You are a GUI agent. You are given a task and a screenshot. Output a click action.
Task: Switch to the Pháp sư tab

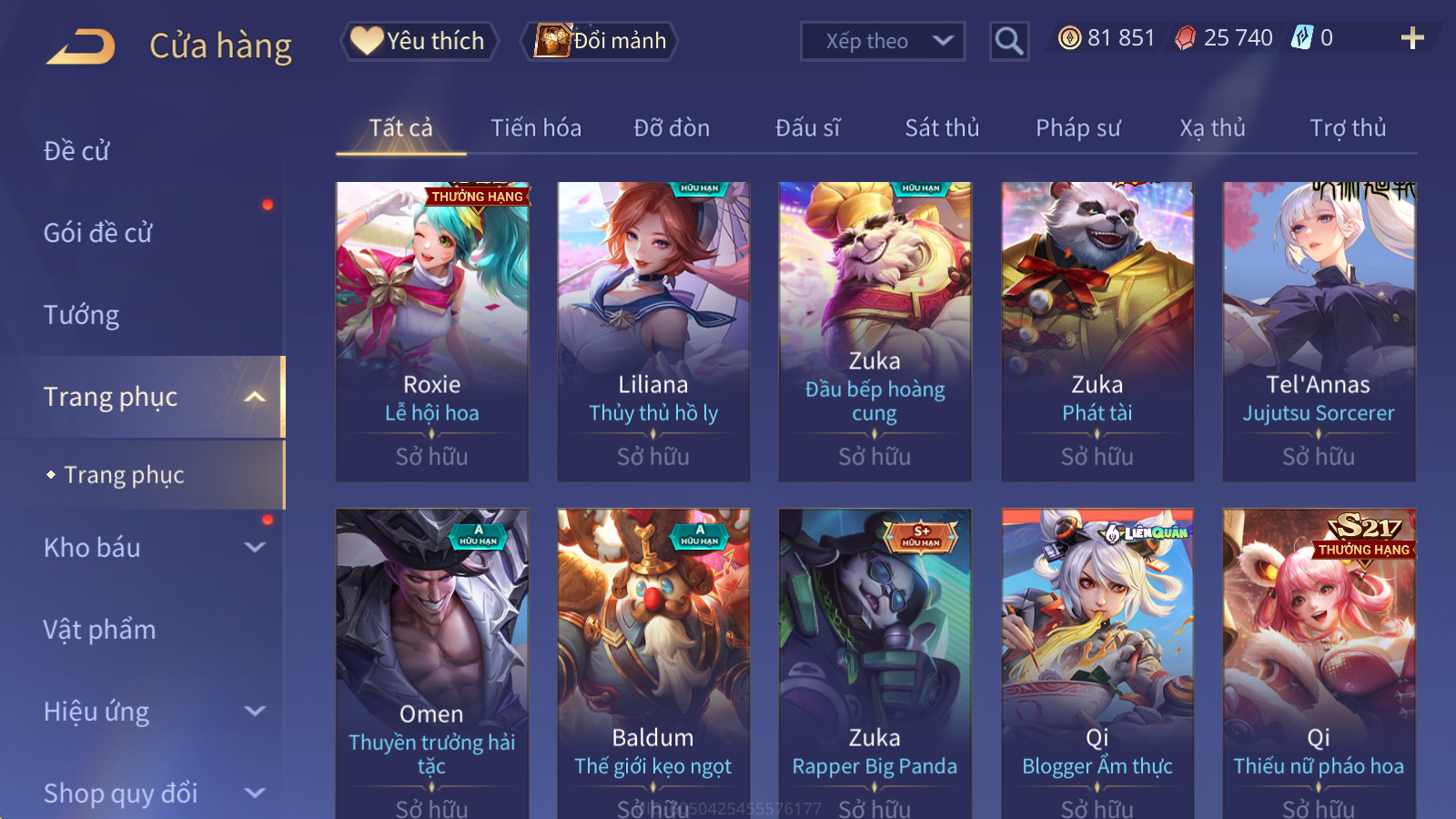coord(1078,128)
